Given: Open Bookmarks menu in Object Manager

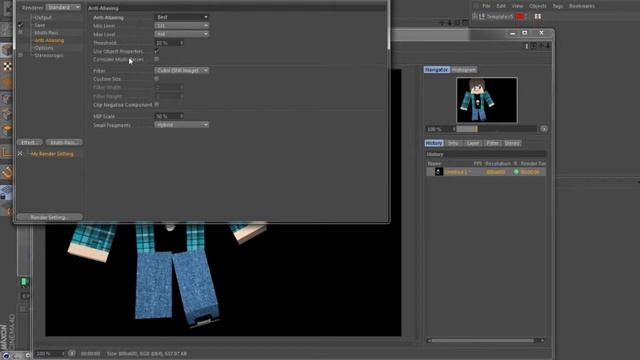Looking at the screenshot, I should [x=582, y=6].
